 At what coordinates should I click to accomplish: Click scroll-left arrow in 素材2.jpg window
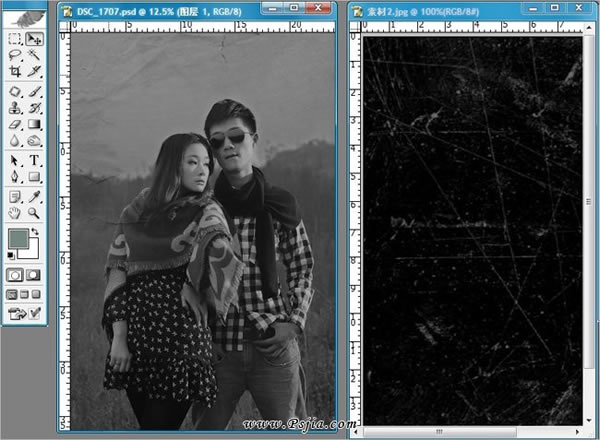pyautogui.click(x=357, y=432)
